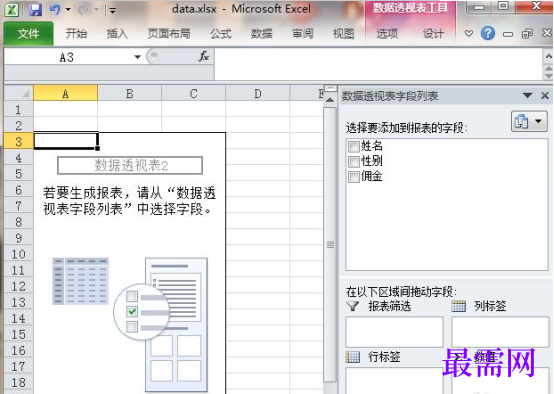
Task: Restore the workbook window icon
Action: pyautogui.click(x=527, y=34)
